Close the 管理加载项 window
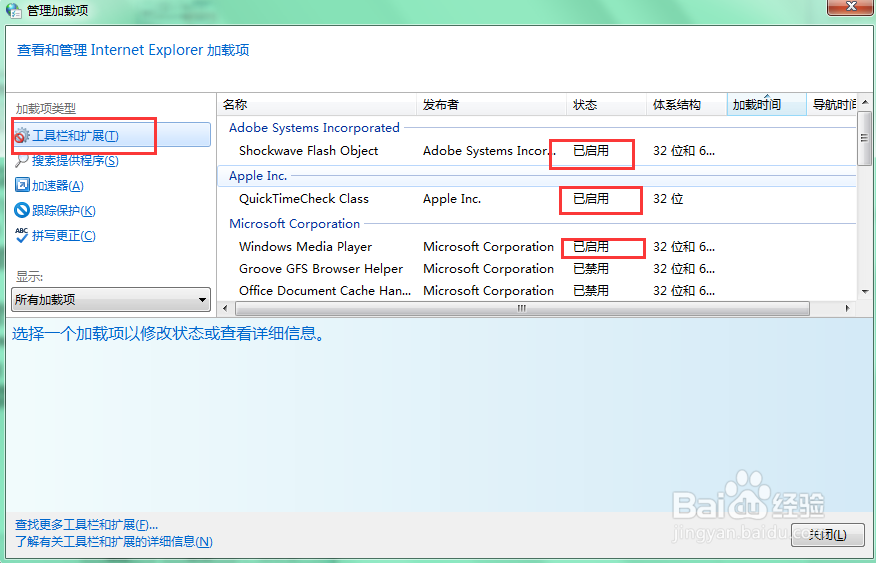This screenshot has height=563, width=876. [x=851, y=7]
